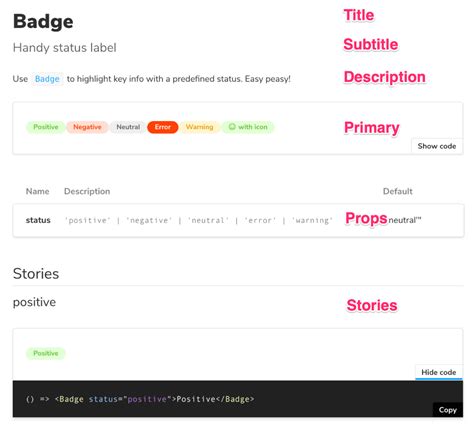Open the blue Badge inline code link
The height and width of the screenshot is (432, 474).
point(47,79)
